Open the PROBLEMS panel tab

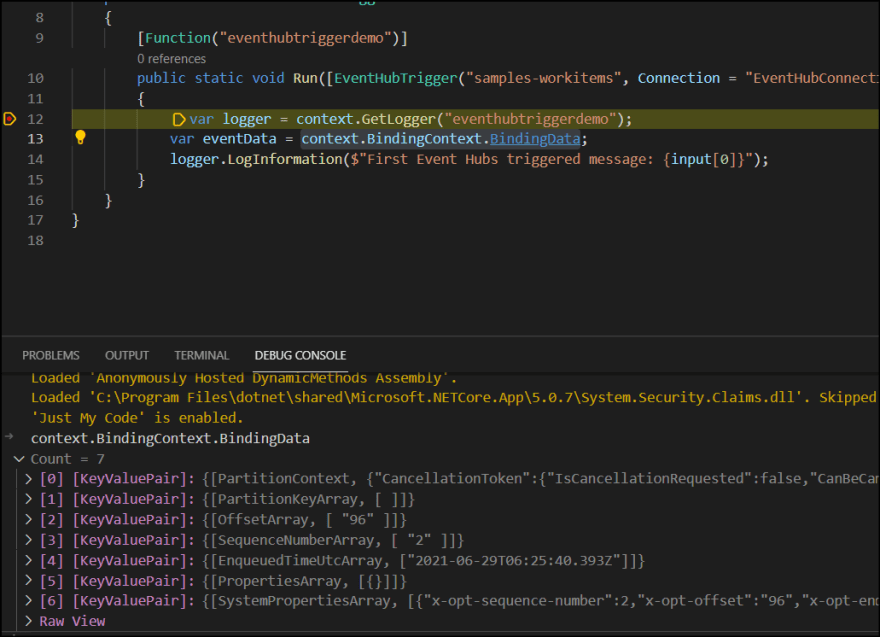51,355
